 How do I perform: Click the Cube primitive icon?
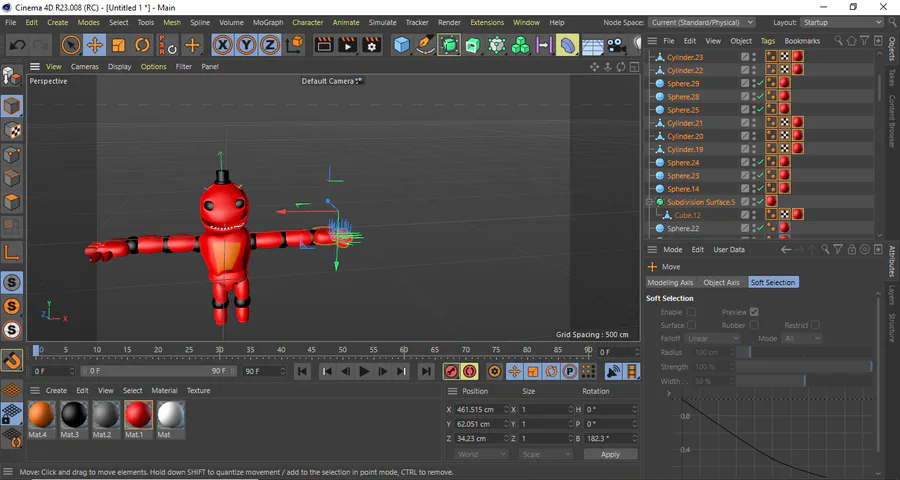coord(401,45)
